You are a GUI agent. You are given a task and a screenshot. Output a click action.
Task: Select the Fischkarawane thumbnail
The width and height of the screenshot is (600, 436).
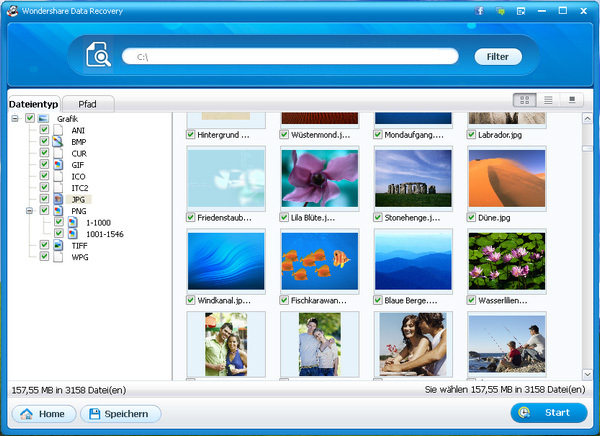(x=319, y=260)
